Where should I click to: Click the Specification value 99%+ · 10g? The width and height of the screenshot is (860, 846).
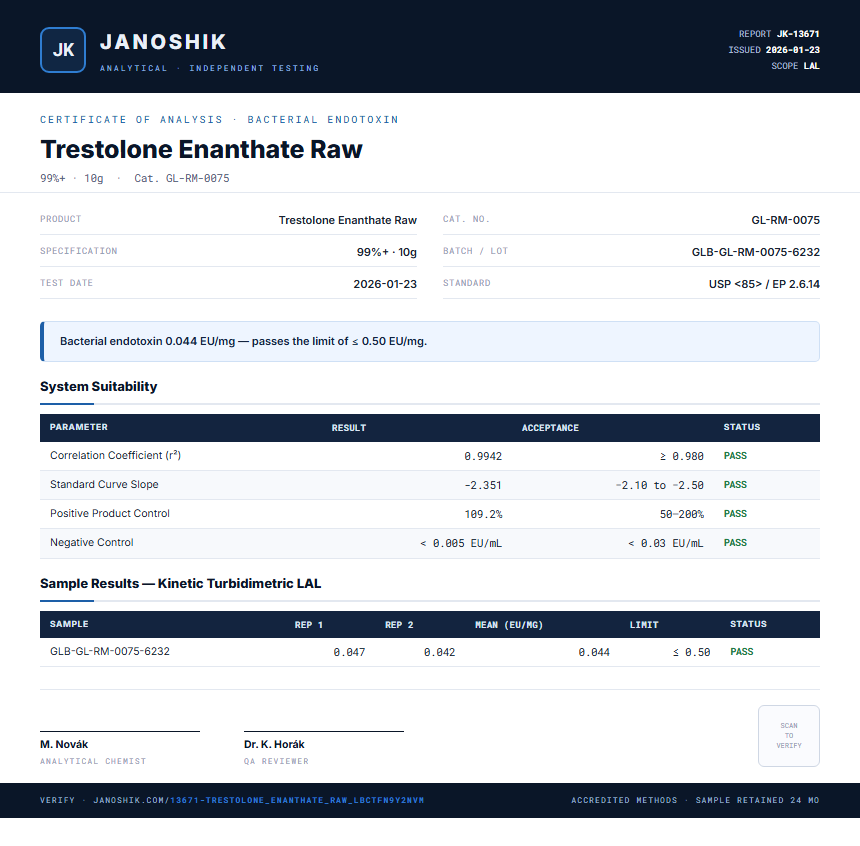click(387, 252)
